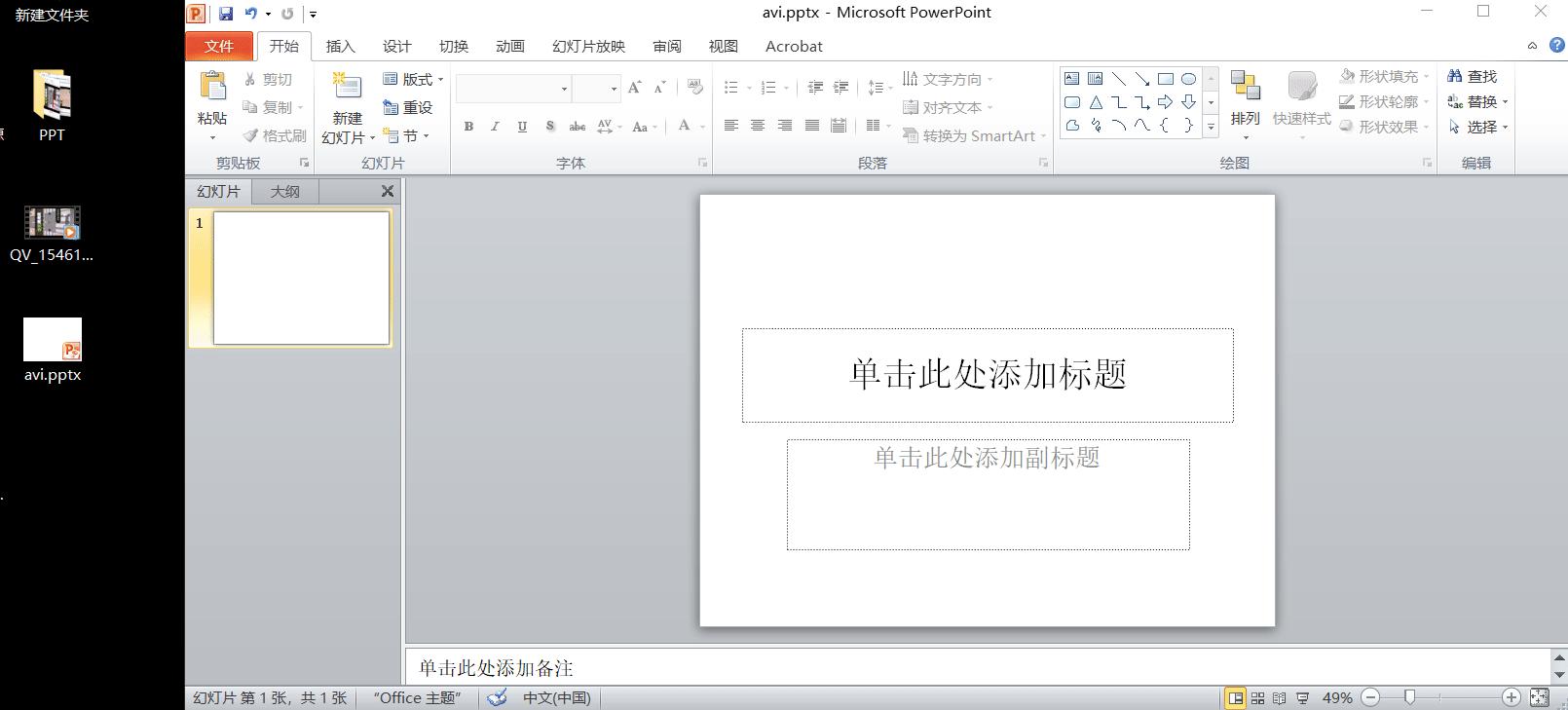Click the zoom slider handle in status bar
Image resolution: width=1568 pixels, height=710 pixels.
[x=1409, y=697]
